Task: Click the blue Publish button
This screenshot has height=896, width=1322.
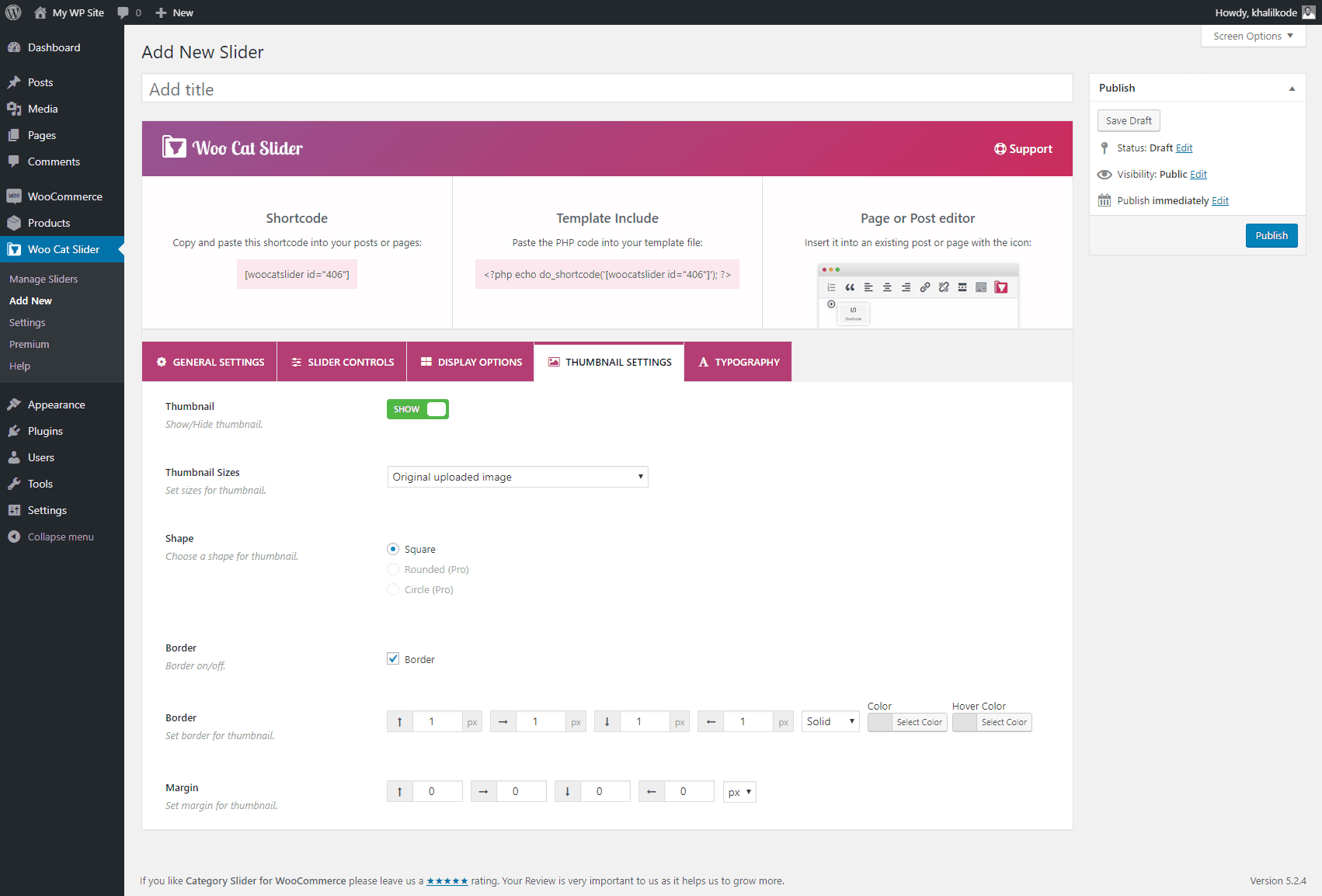Action: [x=1271, y=235]
